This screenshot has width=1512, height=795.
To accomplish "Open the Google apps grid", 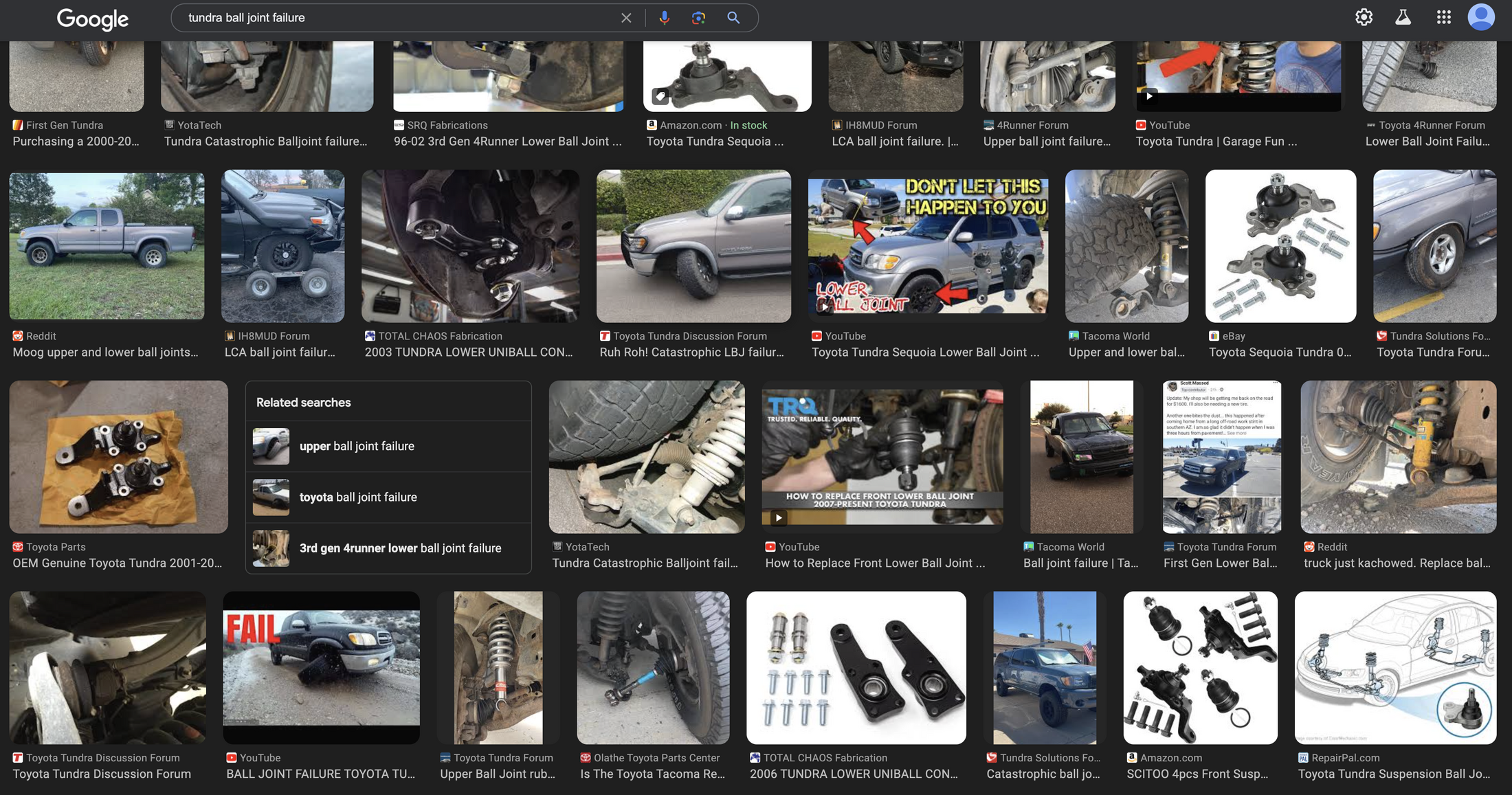I will click(x=1443, y=17).
